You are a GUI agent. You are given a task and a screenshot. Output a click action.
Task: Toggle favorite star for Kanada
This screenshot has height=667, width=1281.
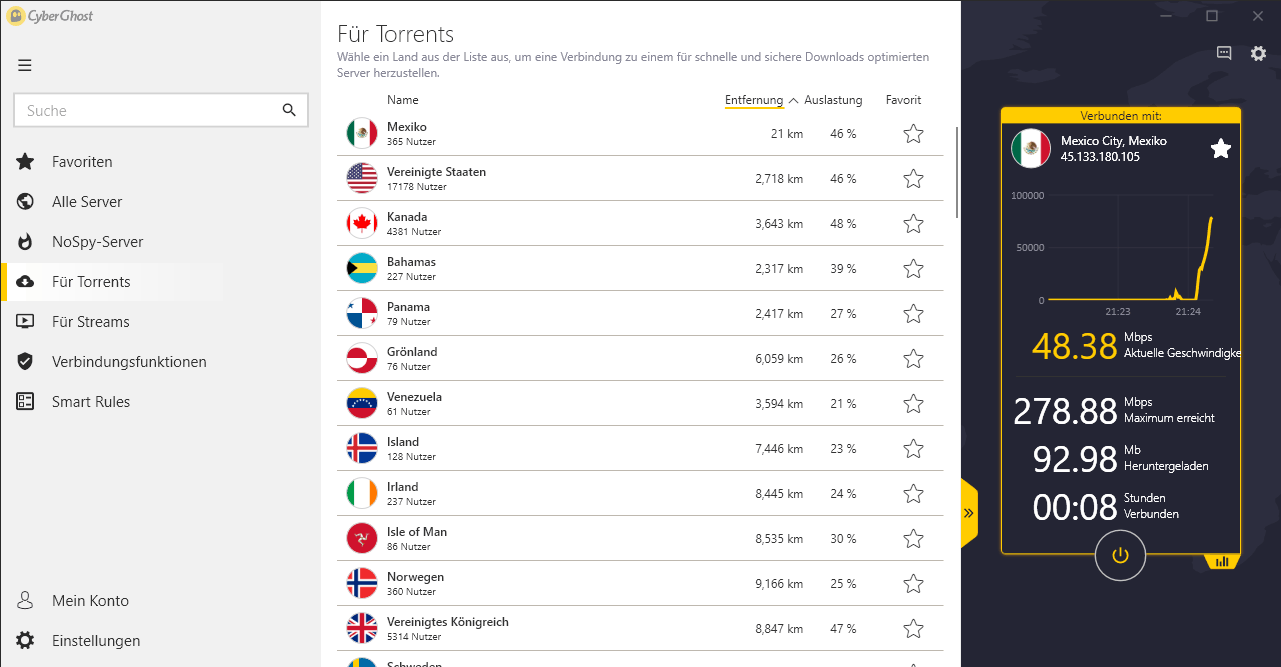click(x=913, y=224)
